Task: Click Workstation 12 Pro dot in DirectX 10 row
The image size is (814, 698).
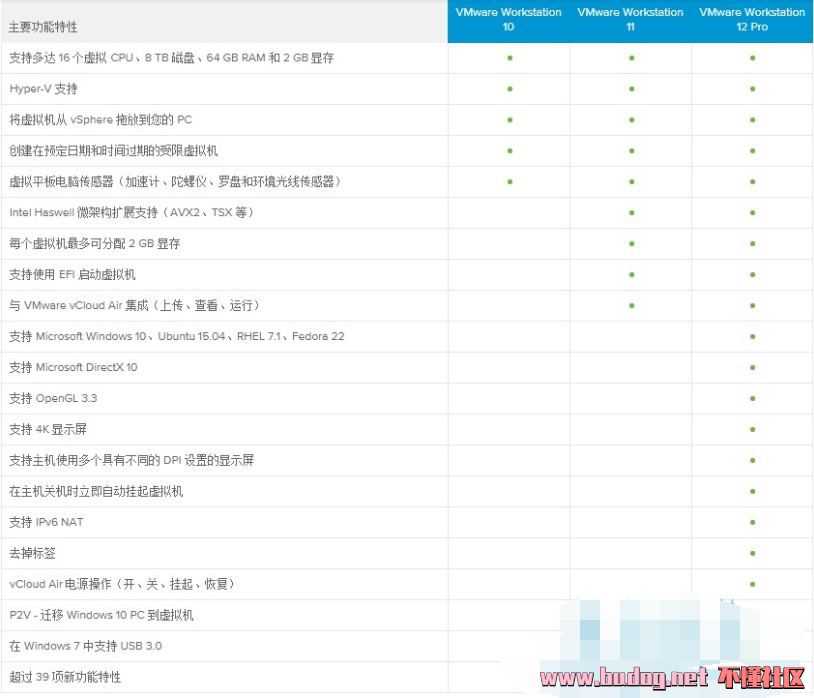Action: click(x=752, y=367)
